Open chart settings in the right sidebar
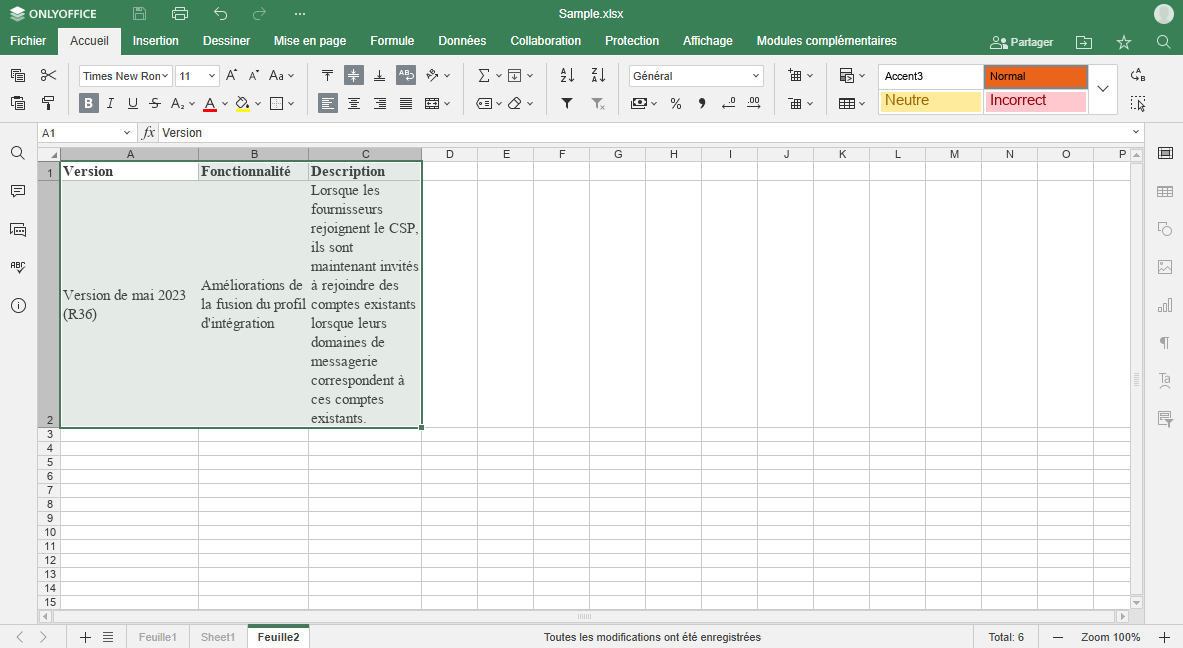Viewport: 1183px width, 648px height. (x=1164, y=305)
